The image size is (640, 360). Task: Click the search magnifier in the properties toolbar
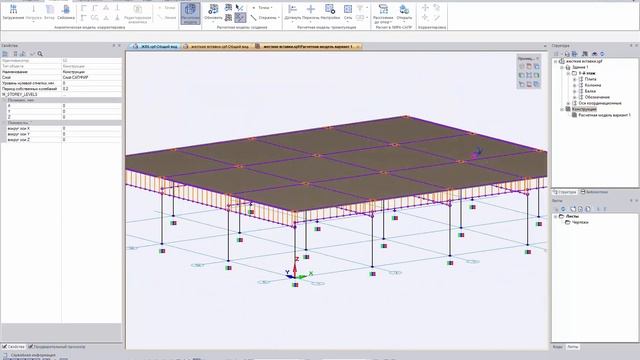tap(40, 53)
